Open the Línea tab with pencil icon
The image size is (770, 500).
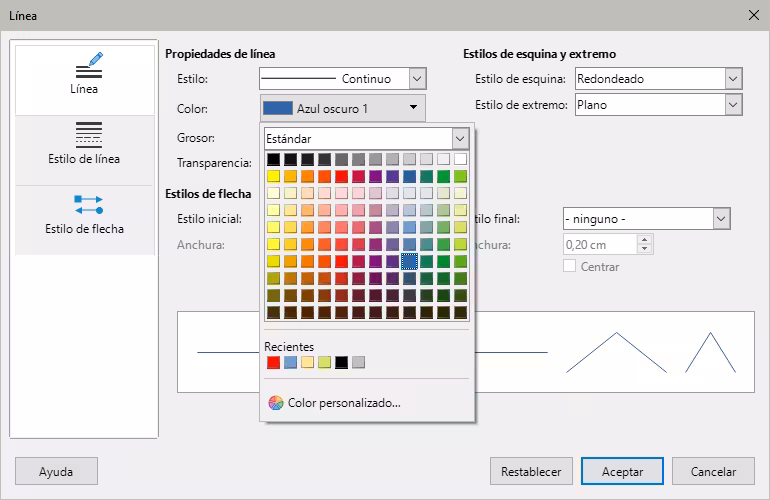point(84,80)
